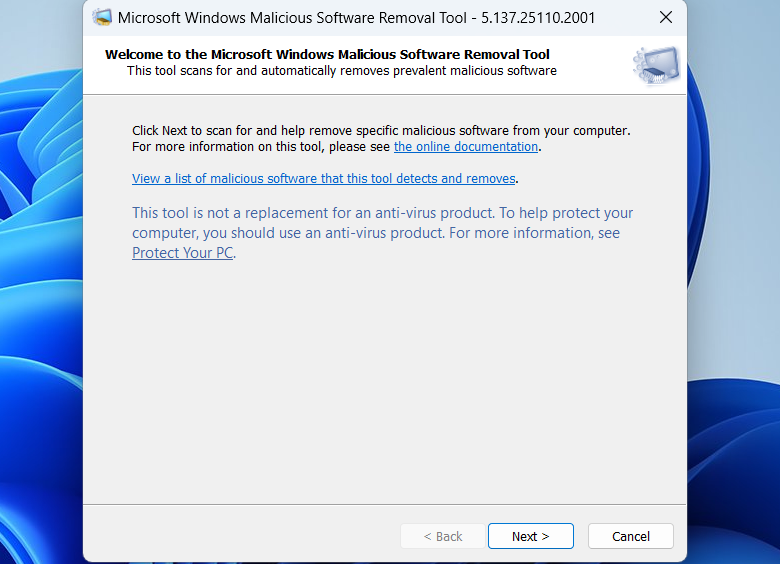The image size is (780, 564).
Task: Click the removal tool logo in header
Action: coord(657,65)
